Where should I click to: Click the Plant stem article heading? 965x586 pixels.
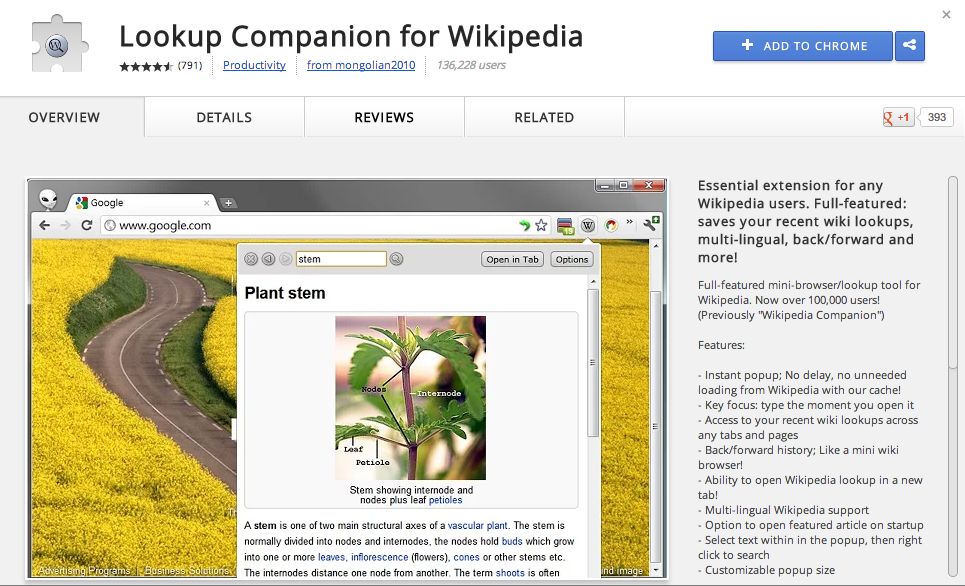(x=285, y=293)
